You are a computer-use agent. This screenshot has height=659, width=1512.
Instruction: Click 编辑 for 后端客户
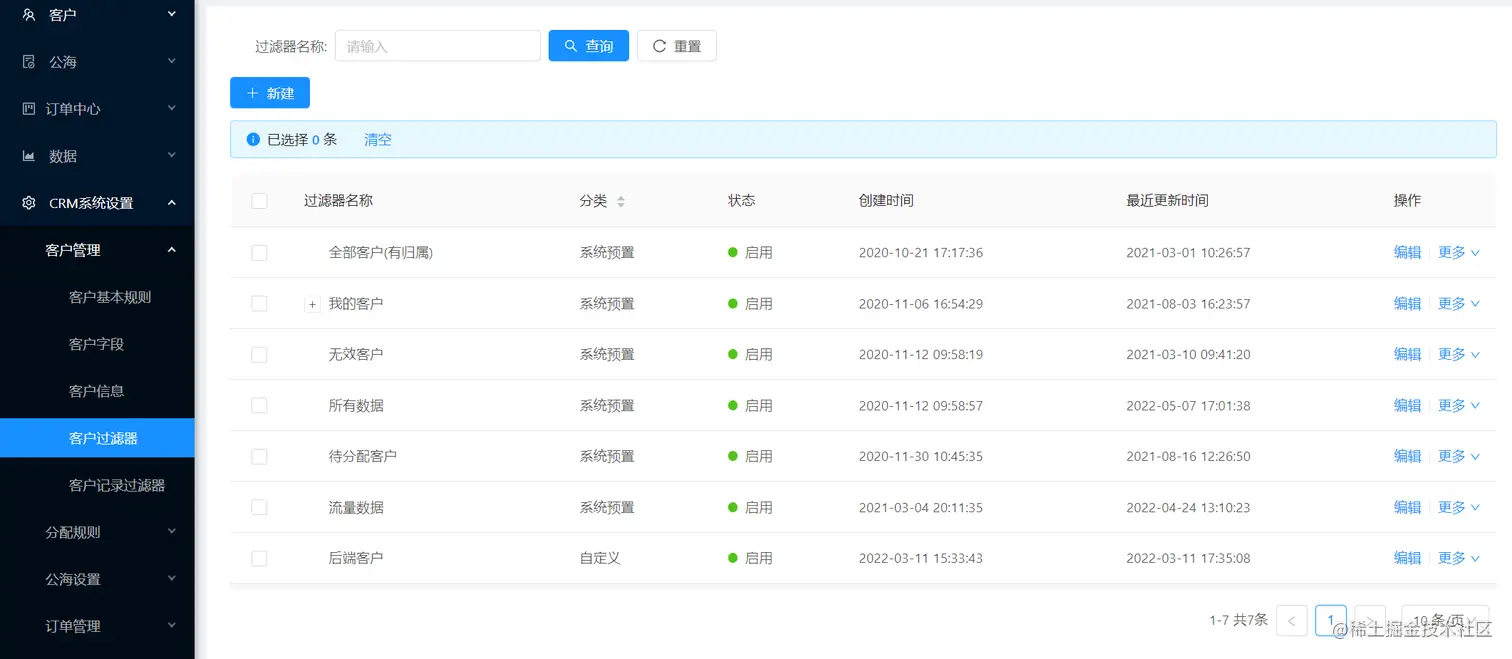point(1408,558)
